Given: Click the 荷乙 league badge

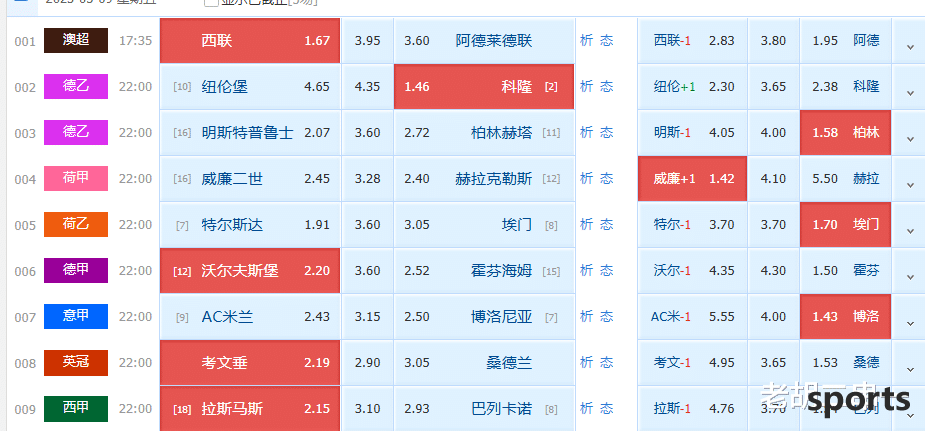Looking at the screenshot, I should point(76,225).
